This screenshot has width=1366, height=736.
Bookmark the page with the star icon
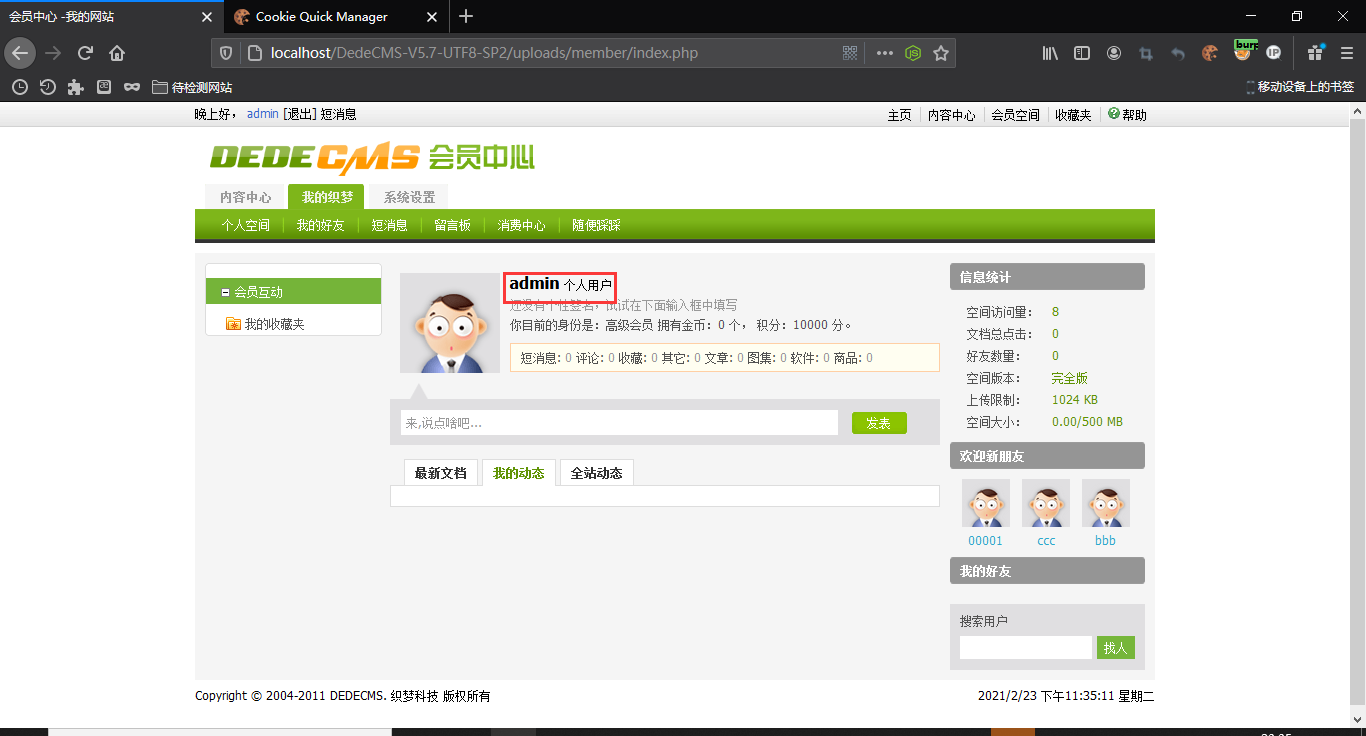click(x=941, y=53)
